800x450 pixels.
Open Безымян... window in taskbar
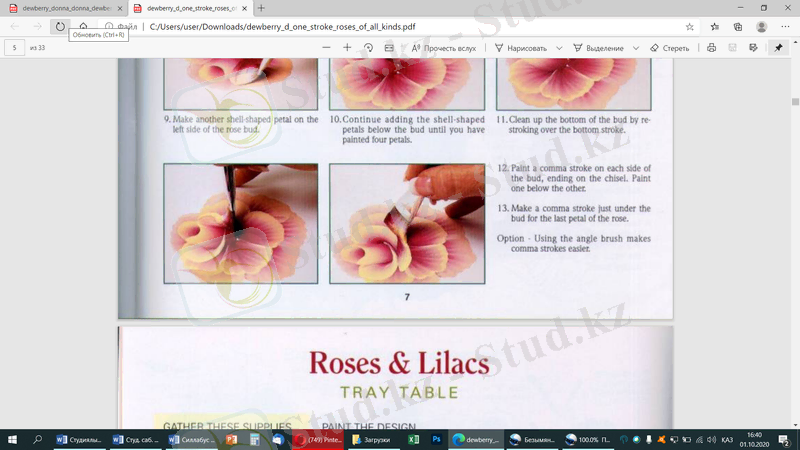point(533,439)
